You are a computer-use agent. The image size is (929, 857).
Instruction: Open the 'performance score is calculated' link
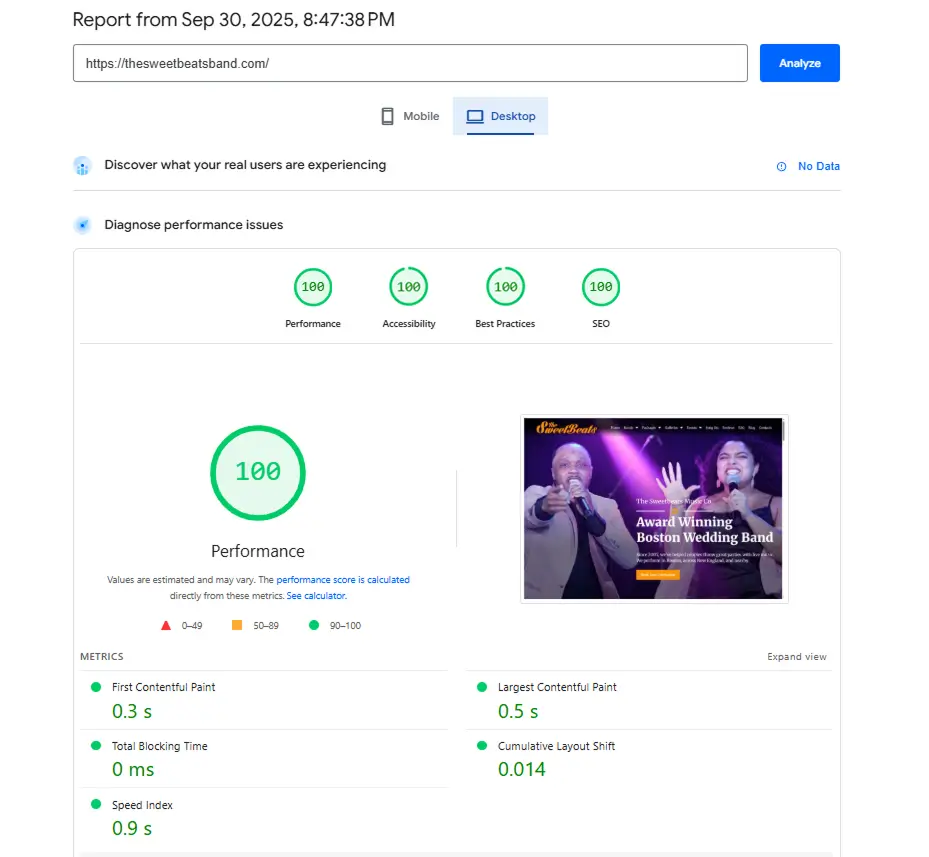pos(343,580)
